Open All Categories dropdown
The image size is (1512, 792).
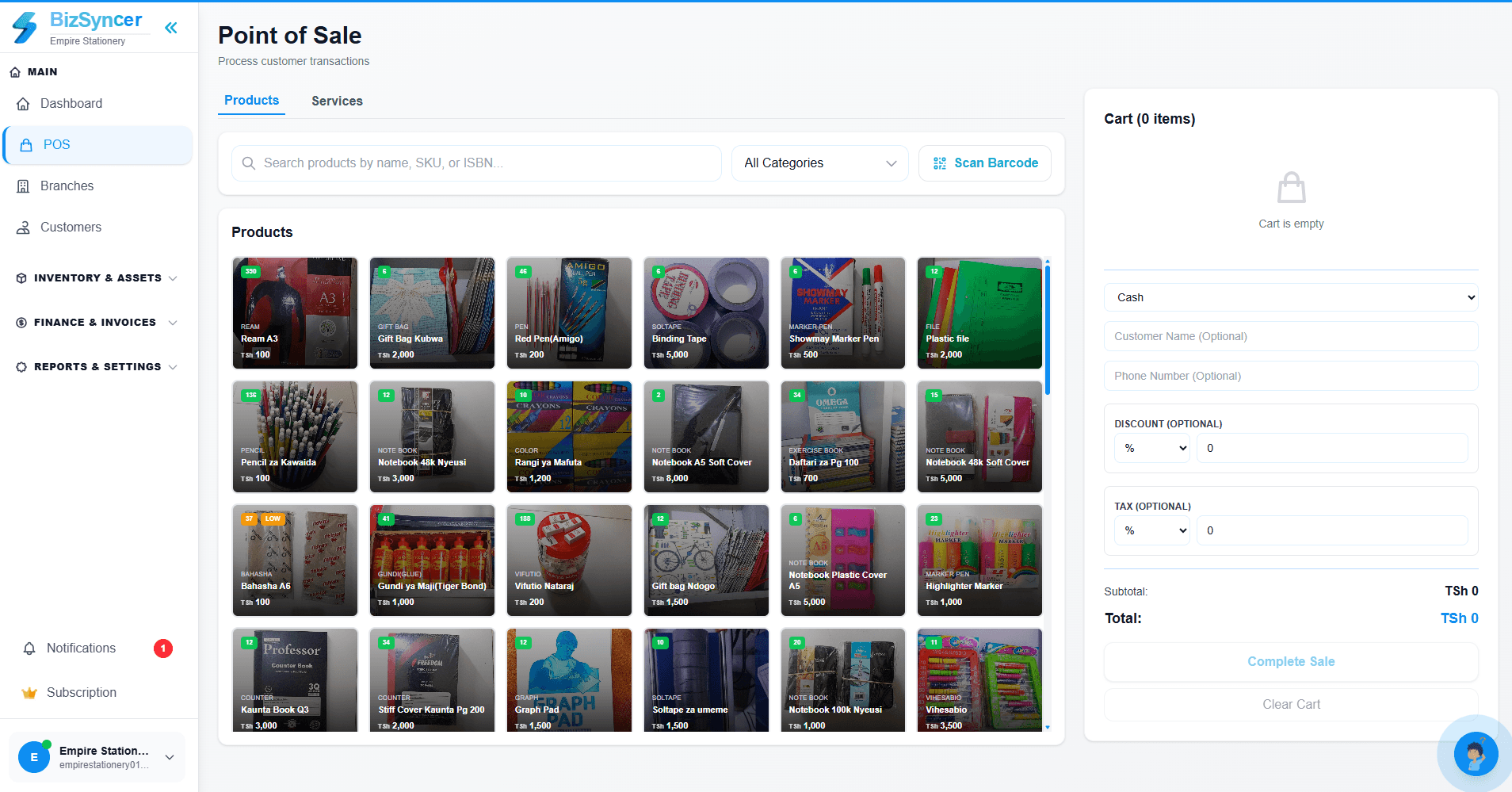tap(819, 163)
